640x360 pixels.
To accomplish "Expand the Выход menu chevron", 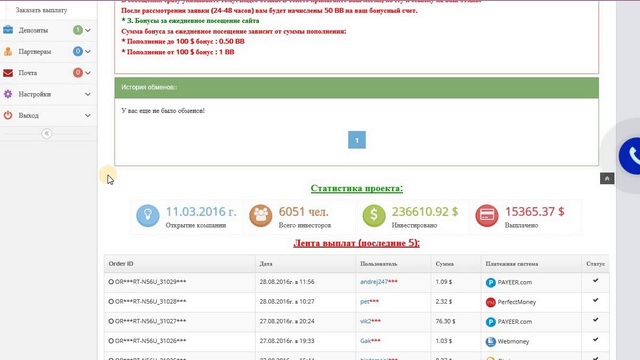I will click(88, 116).
